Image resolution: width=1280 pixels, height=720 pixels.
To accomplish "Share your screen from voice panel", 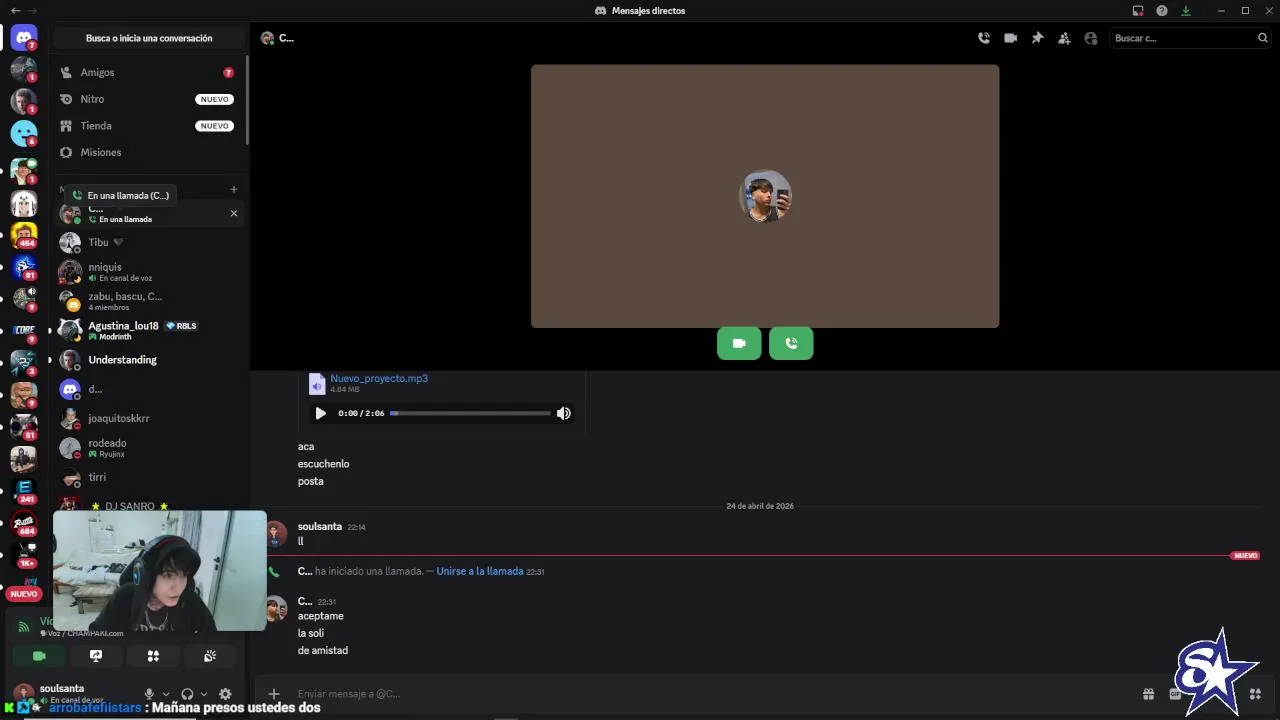I will (x=96, y=656).
